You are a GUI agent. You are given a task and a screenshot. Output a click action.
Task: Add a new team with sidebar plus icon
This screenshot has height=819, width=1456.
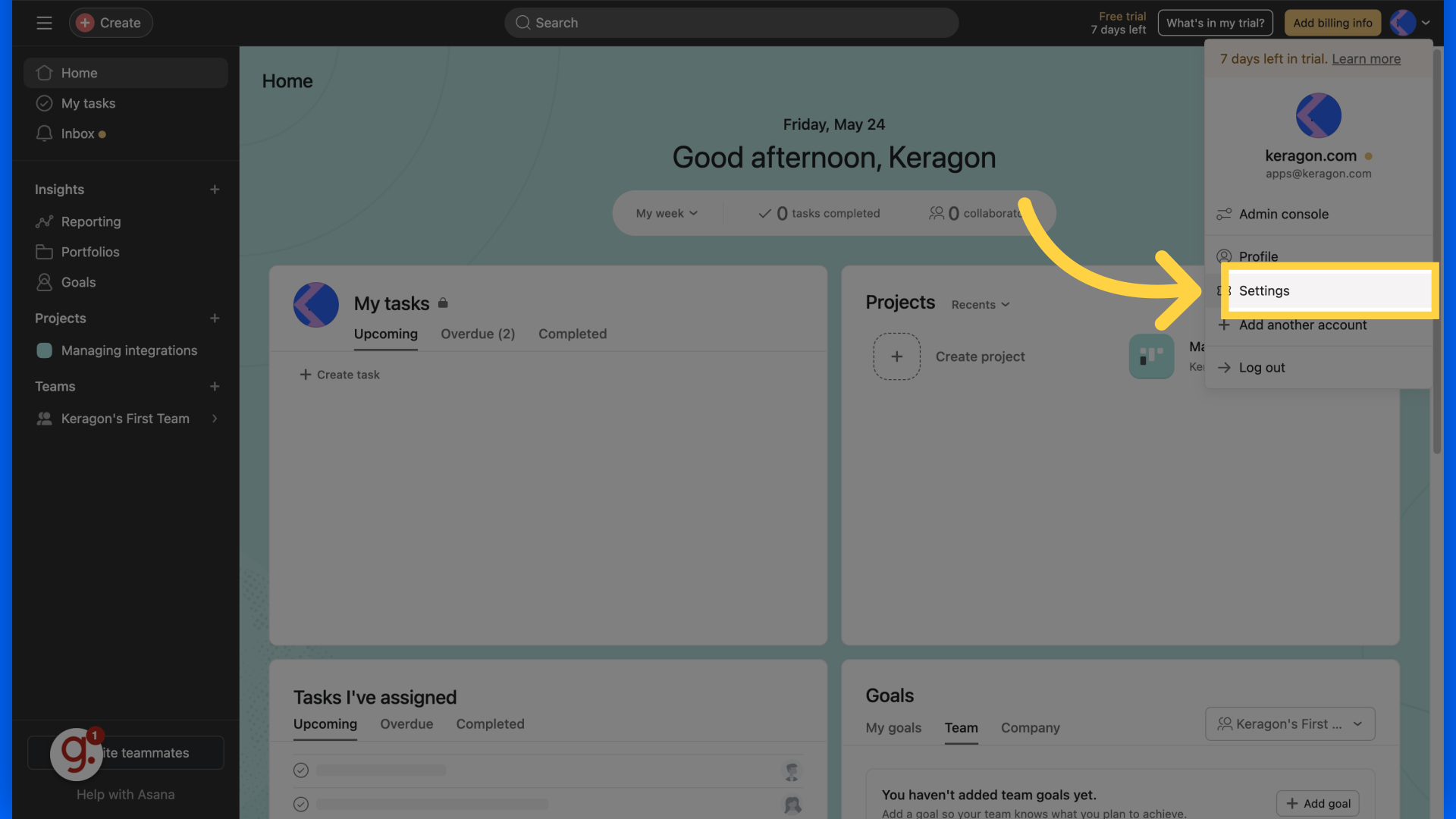(215, 387)
